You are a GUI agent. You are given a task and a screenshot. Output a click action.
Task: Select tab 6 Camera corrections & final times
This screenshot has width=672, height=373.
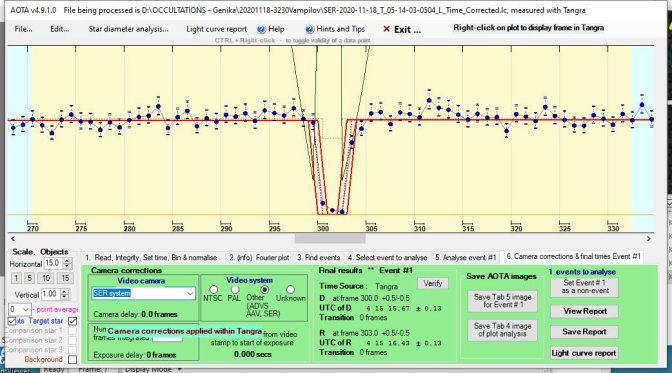click(x=573, y=256)
